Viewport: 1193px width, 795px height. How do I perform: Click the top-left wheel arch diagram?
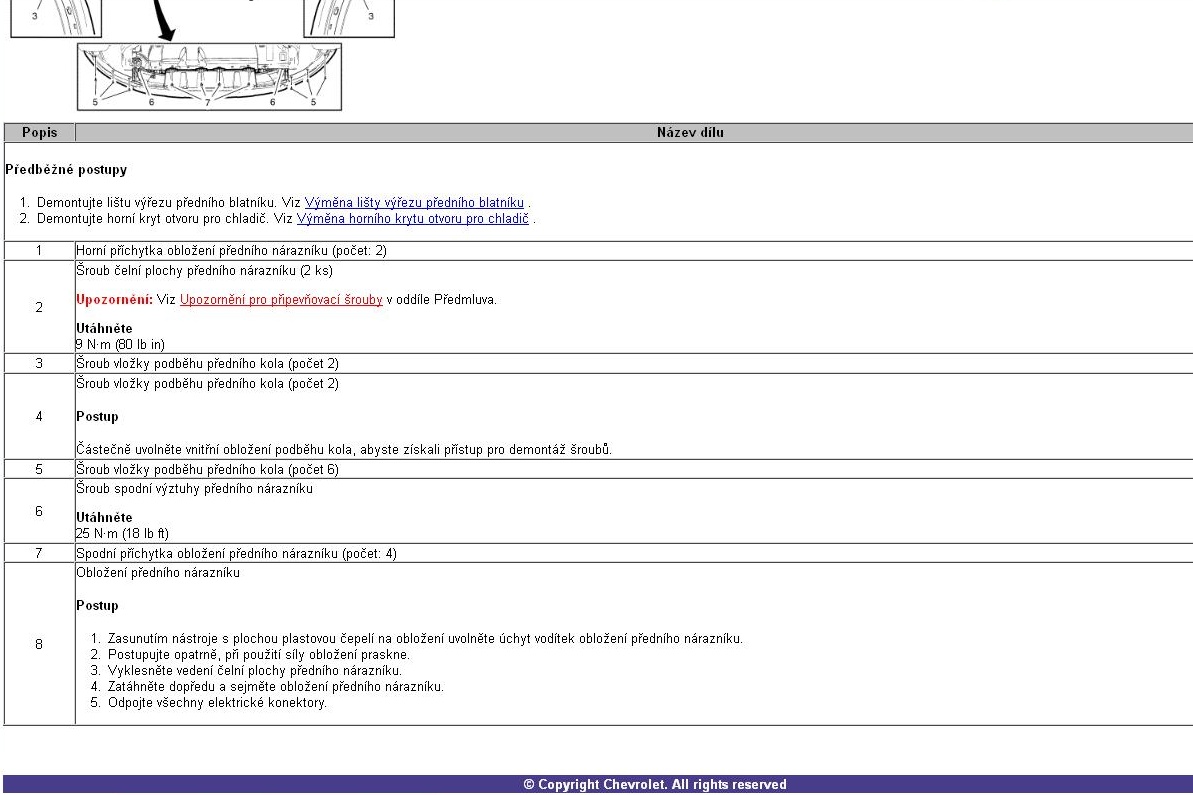click(x=45, y=16)
